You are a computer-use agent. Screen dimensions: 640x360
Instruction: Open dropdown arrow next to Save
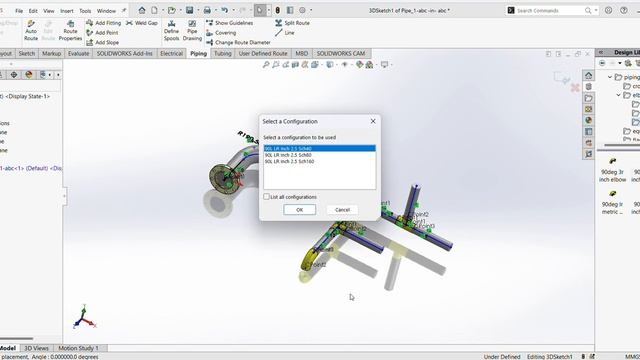(198, 10)
